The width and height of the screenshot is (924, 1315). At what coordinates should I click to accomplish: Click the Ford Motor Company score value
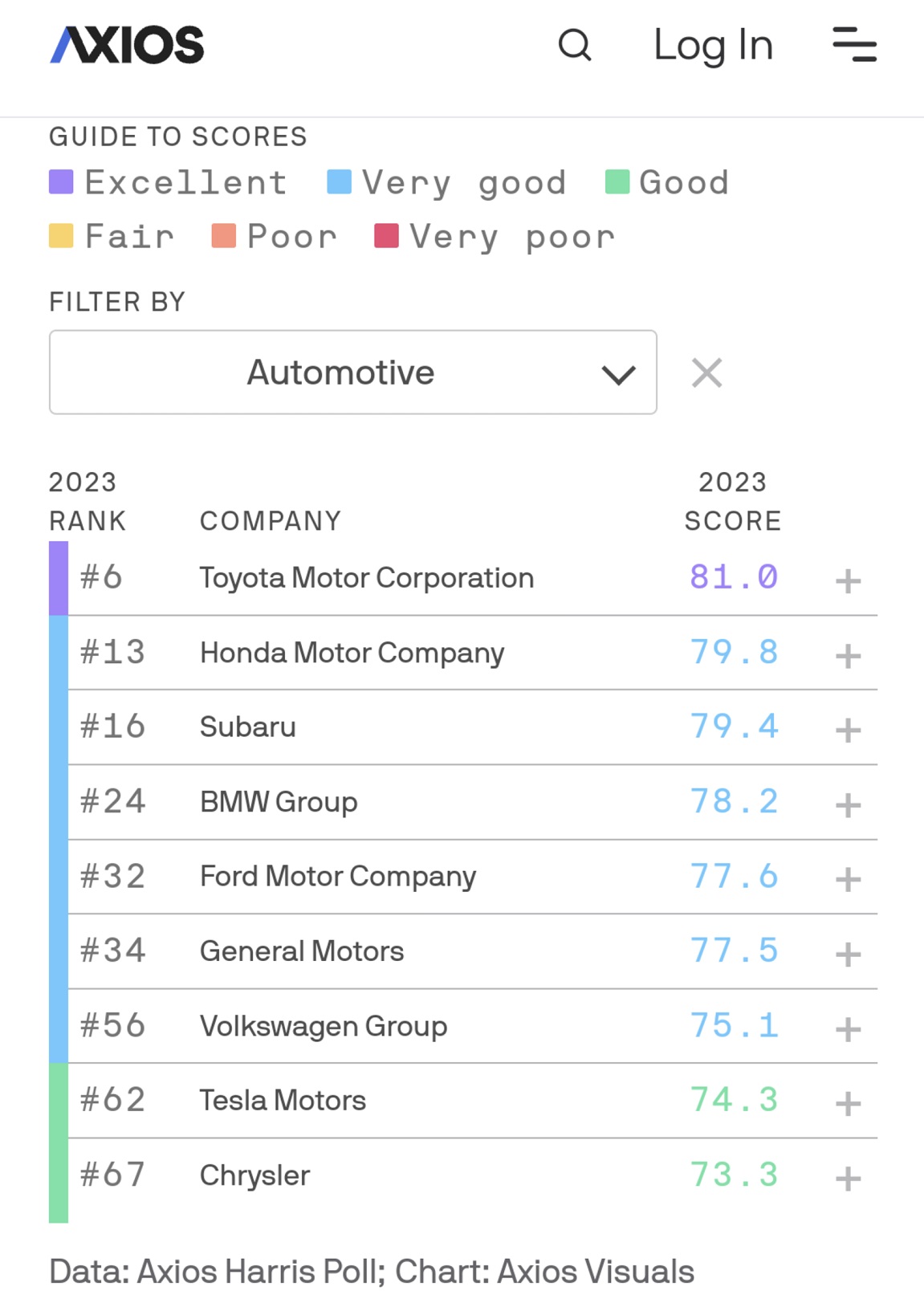click(734, 876)
